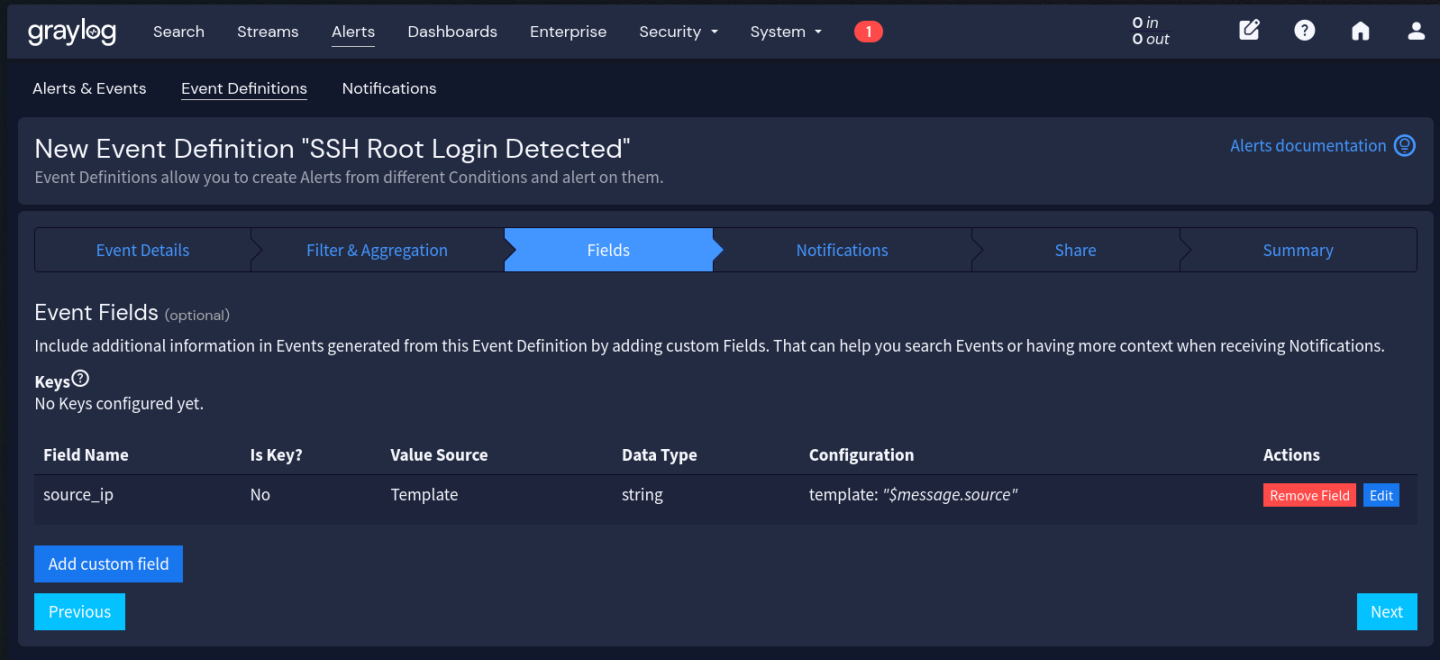The height and width of the screenshot is (660, 1440).
Task: Edit the source_ip custom field
Action: (x=1381, y=496)
